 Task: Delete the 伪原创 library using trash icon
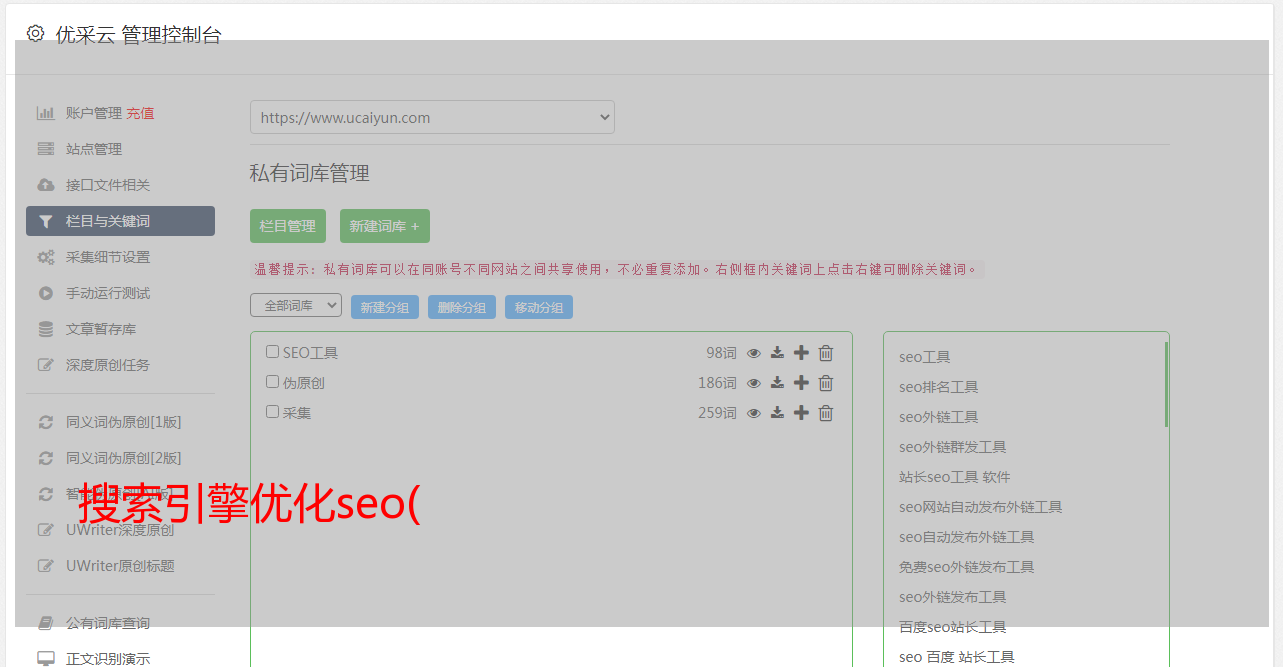coord(826,383)
